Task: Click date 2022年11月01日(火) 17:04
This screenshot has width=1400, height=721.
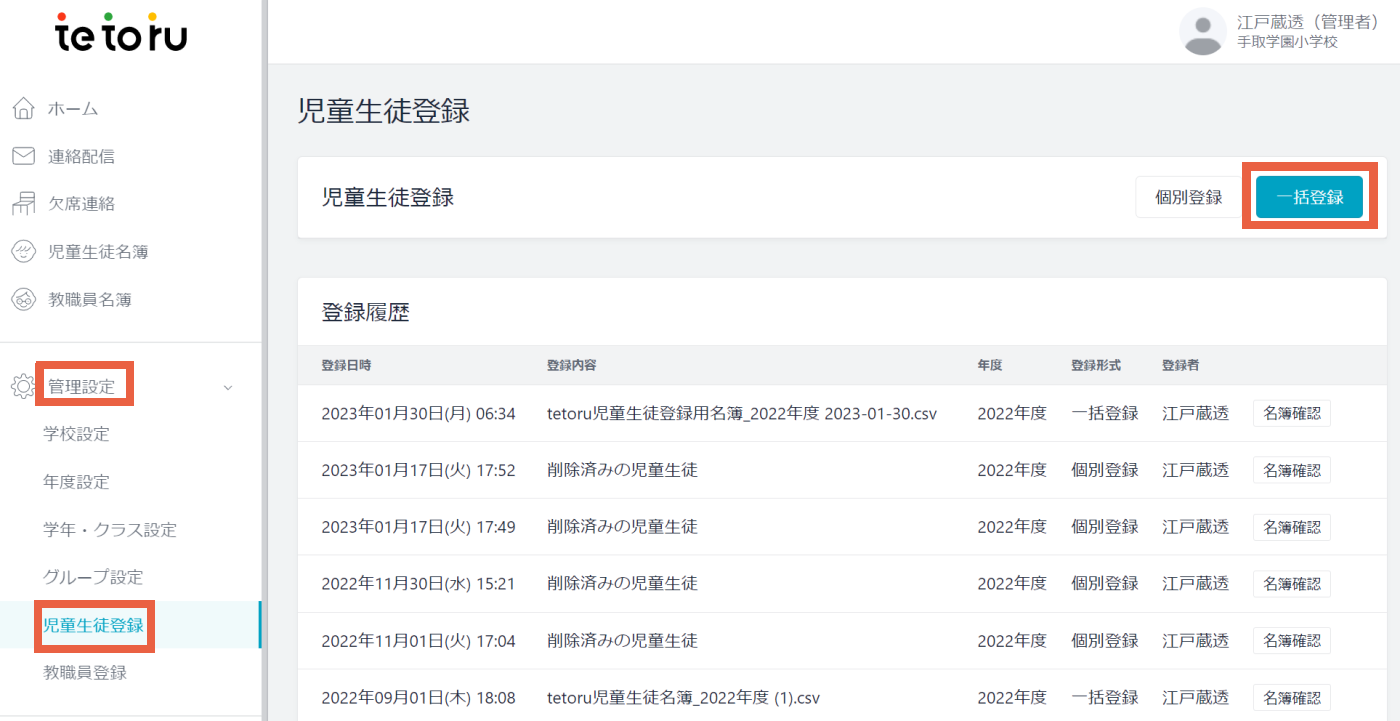Action: (418, 640)
